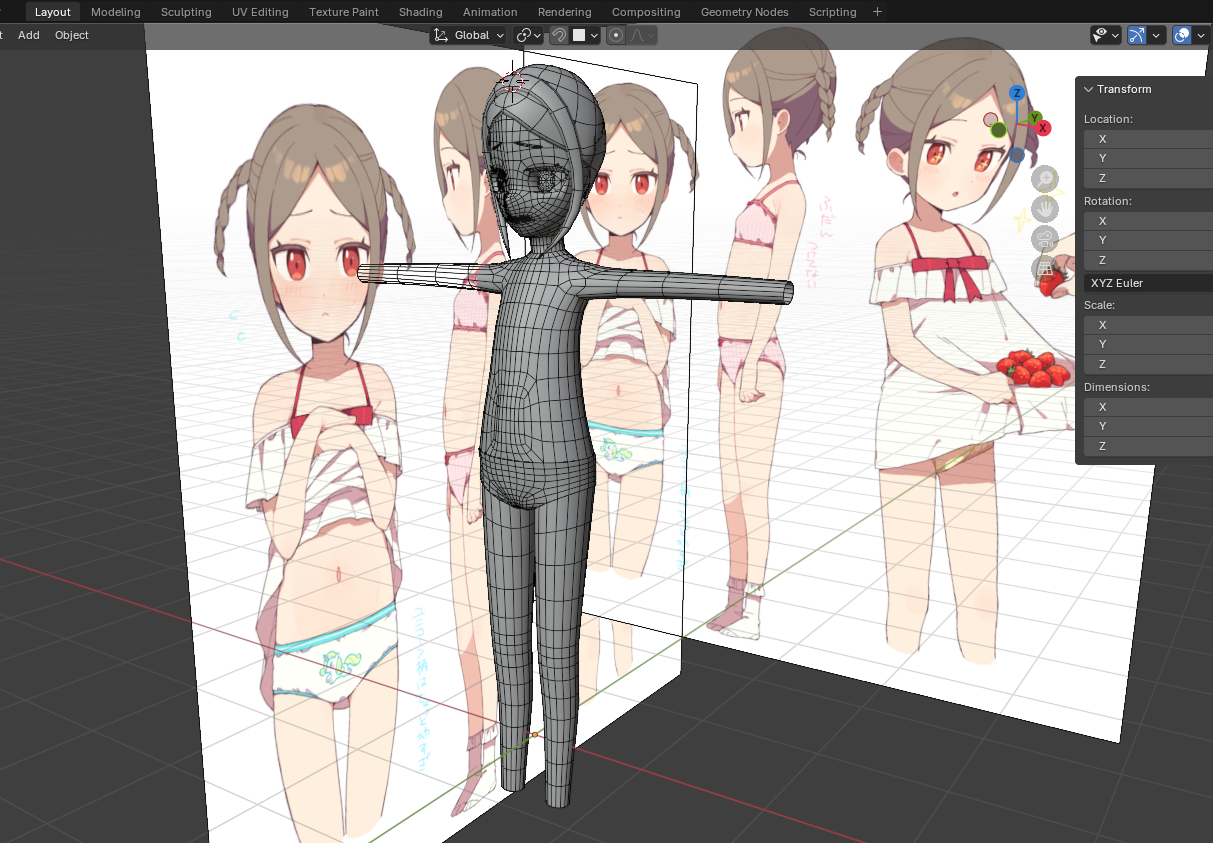Click the Scale X field
Screen dimensions: 1213x843
coord(1148,325)
